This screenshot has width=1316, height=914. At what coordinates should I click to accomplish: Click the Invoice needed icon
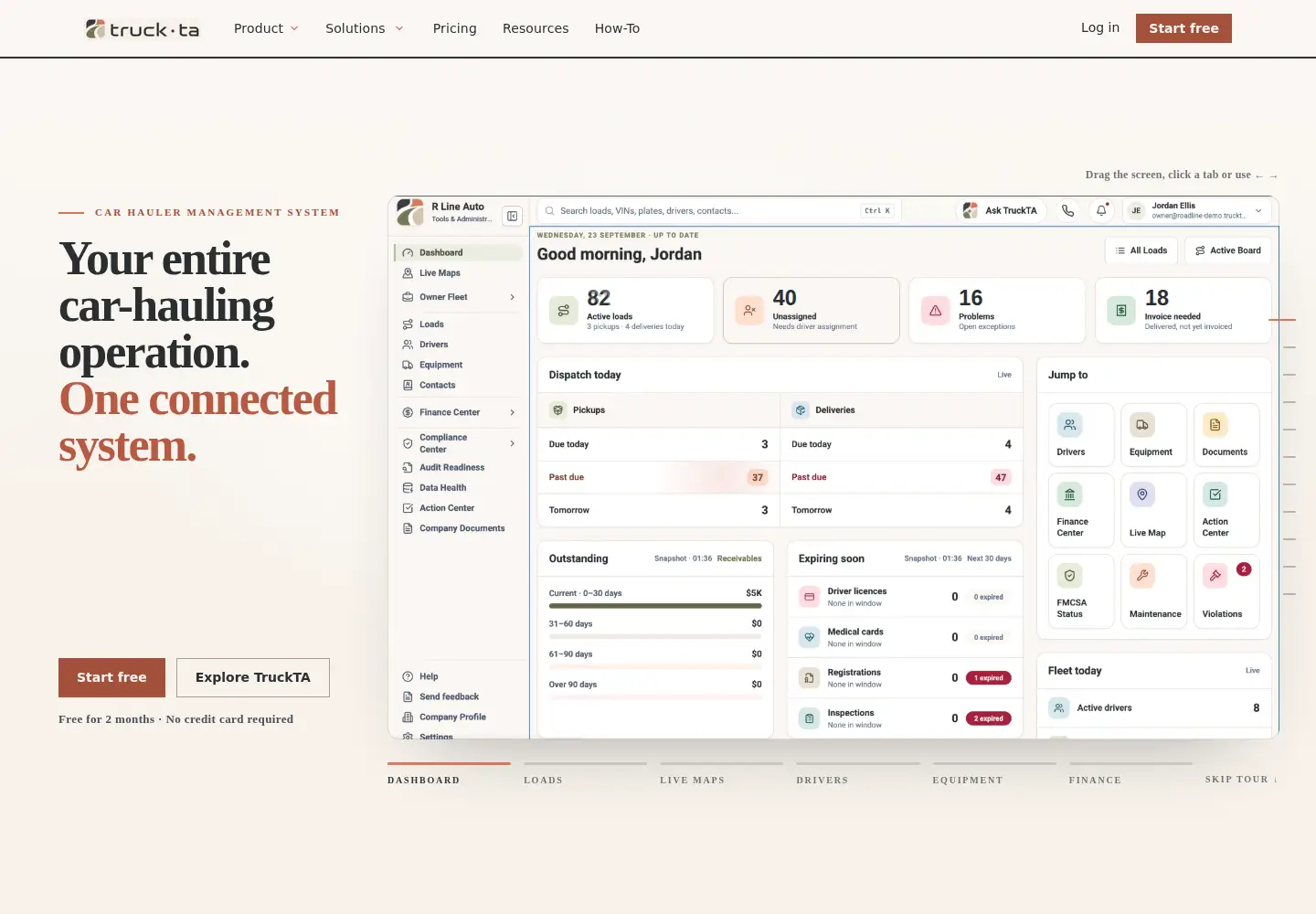coord(1121,311)
